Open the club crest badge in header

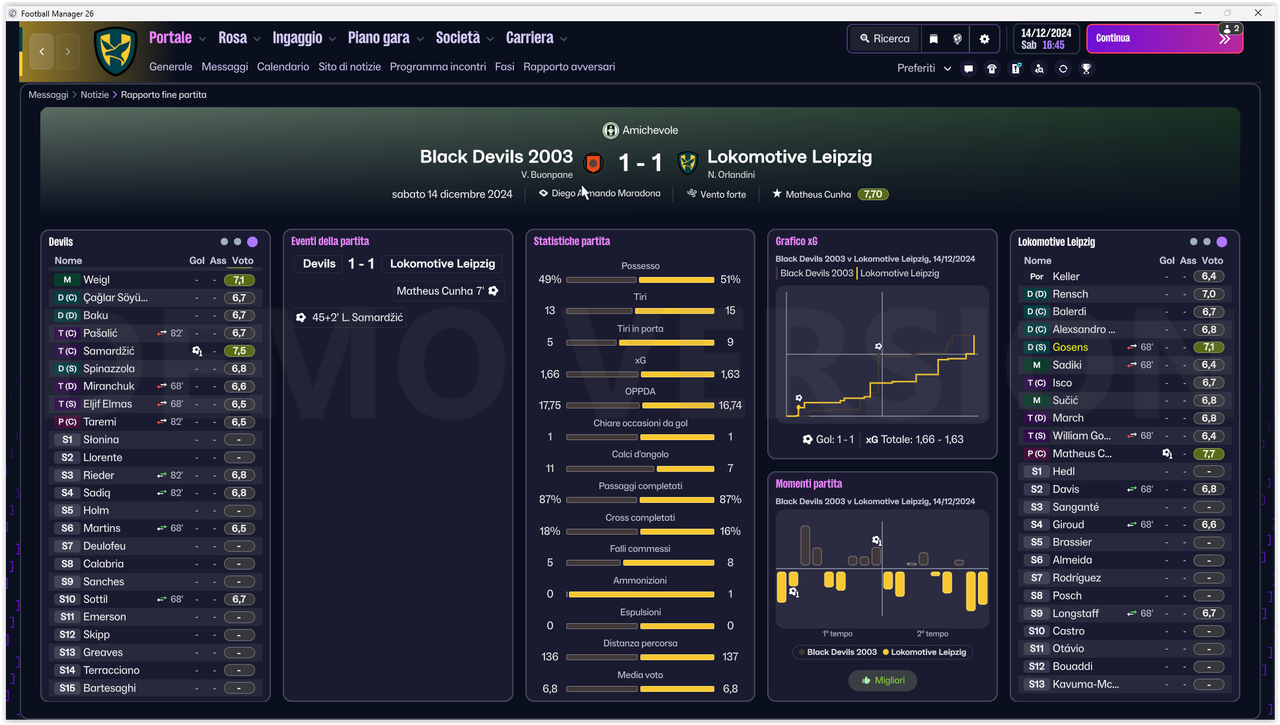(x=116, y=52)
